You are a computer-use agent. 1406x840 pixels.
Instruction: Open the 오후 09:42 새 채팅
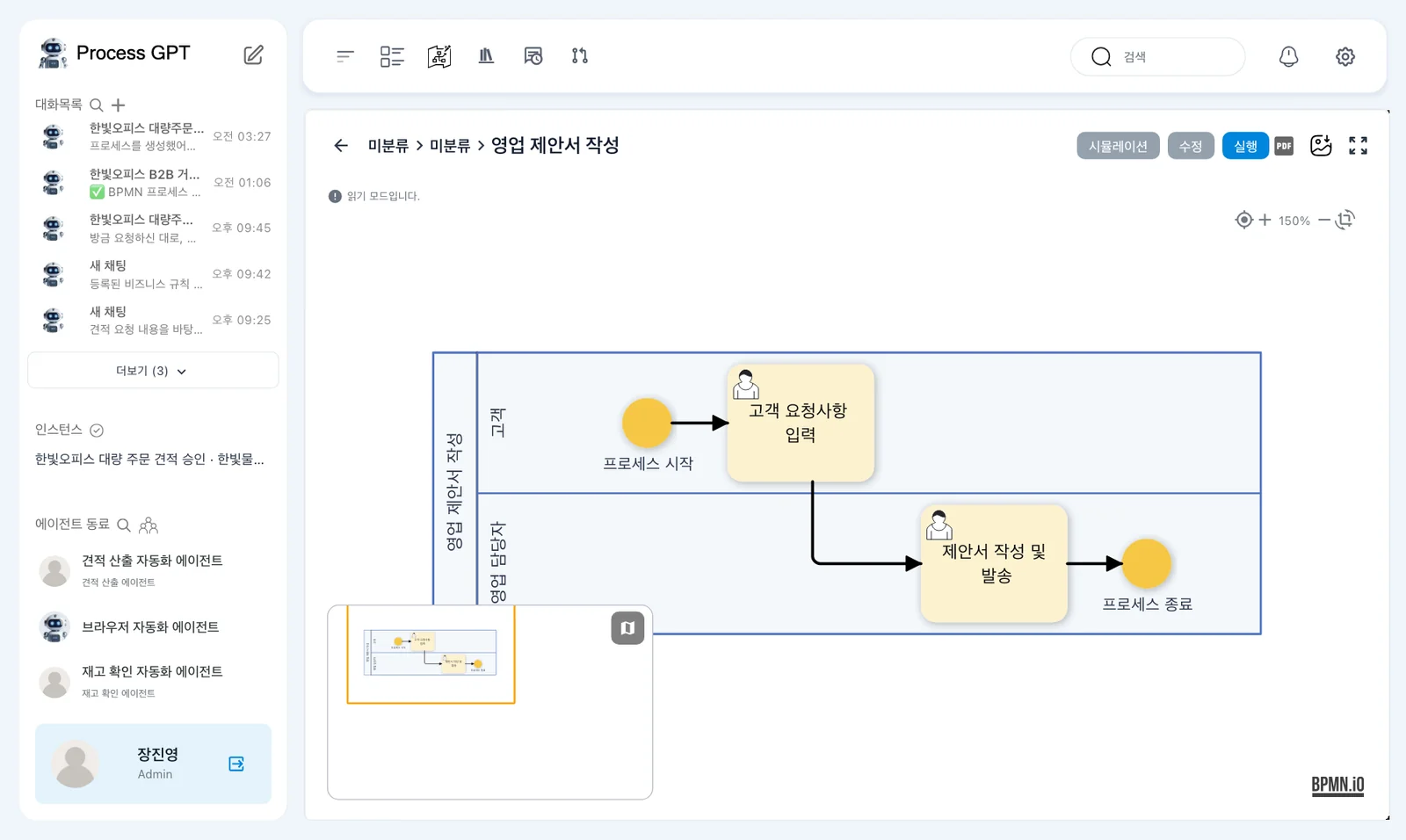coord(153,274)
